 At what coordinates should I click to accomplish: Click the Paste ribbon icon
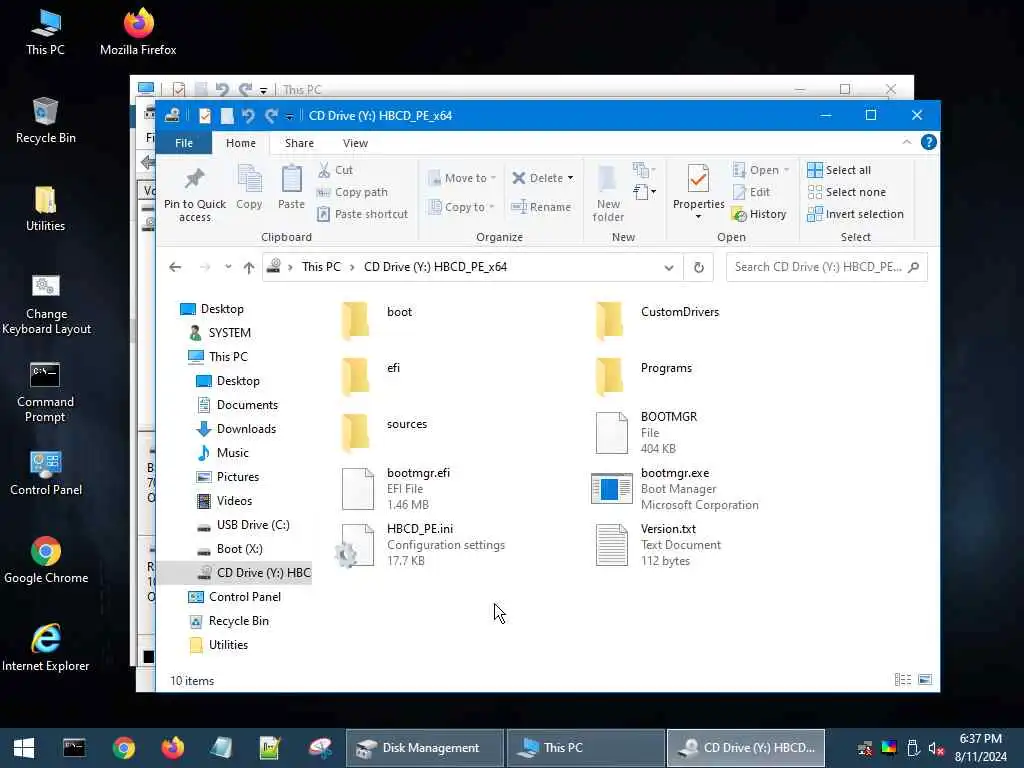291,180
